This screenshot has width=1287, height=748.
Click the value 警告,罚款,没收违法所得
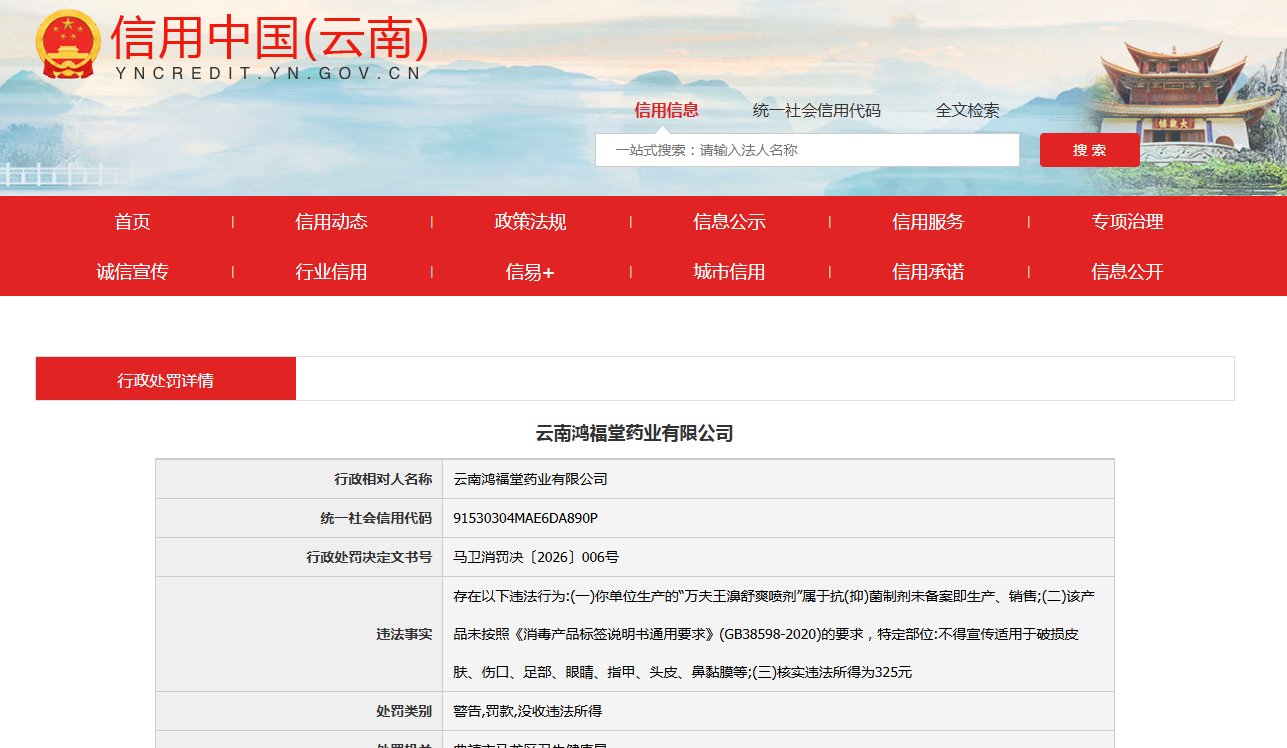tap(527, 711)
